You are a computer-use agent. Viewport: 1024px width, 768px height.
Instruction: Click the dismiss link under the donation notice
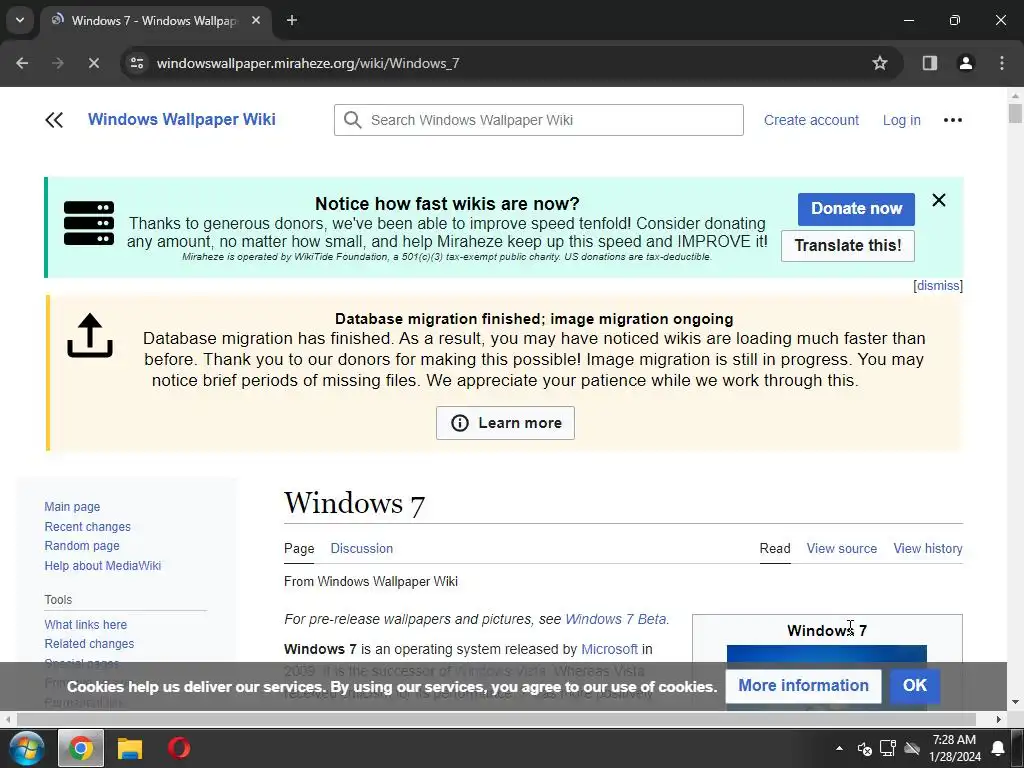[x=938, y=286]
